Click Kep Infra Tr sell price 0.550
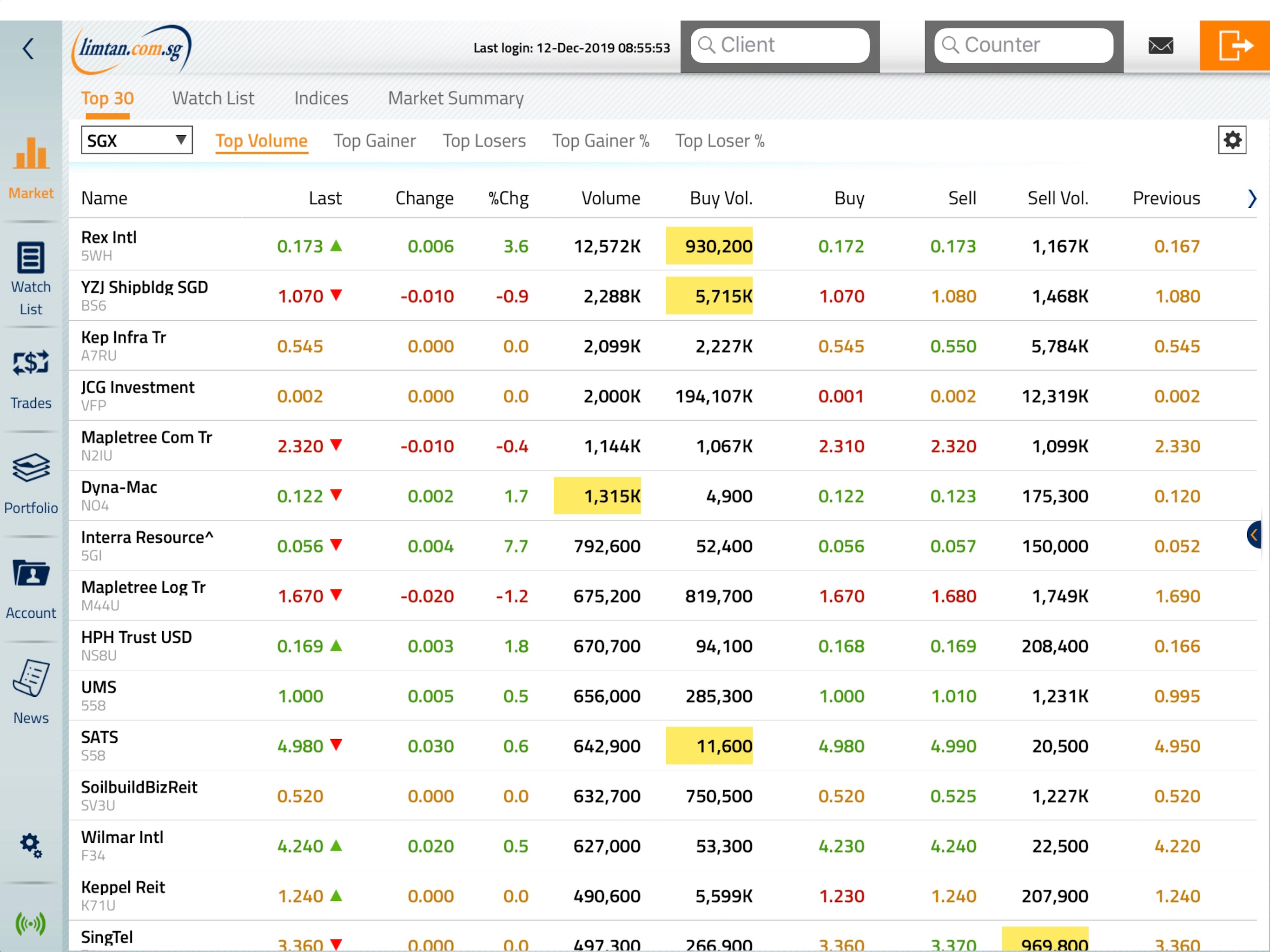The height and width of the screenshot is (952, 1270). tap(953, 346)
